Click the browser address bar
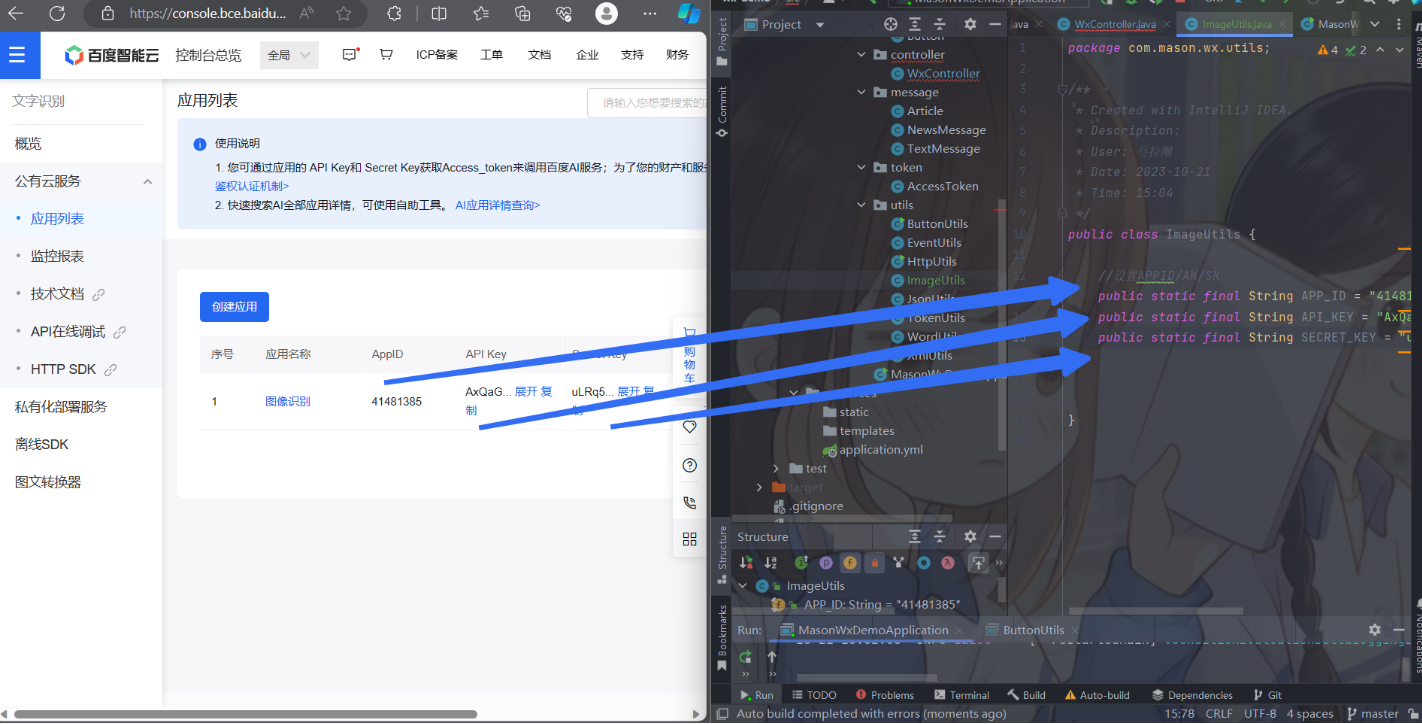This screenshot has width=1422, height=724. point(207,14)
